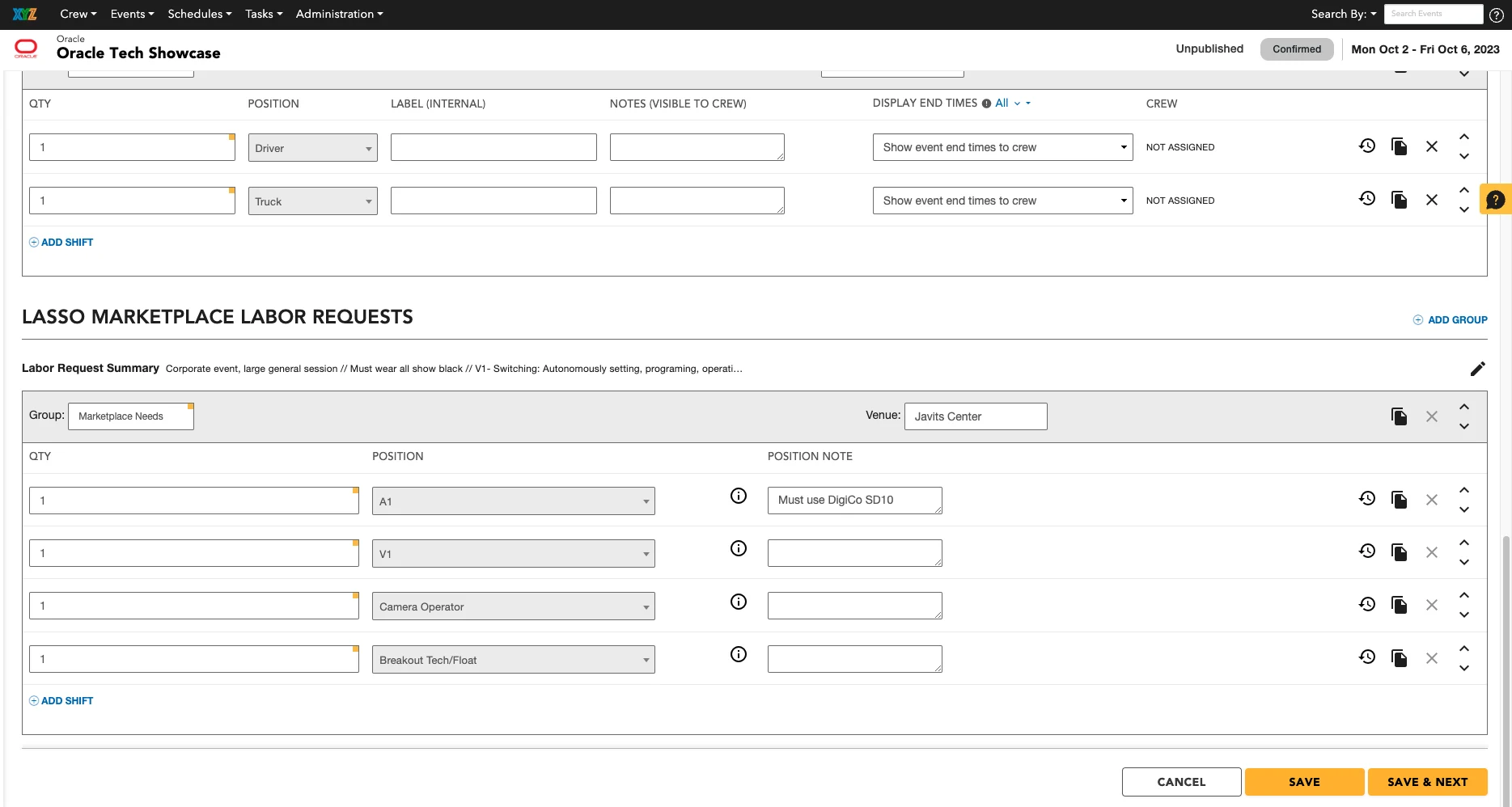Screen dimensions: 1512x807
Task: Open the Events menu
Action: click(x=132, y=14)
